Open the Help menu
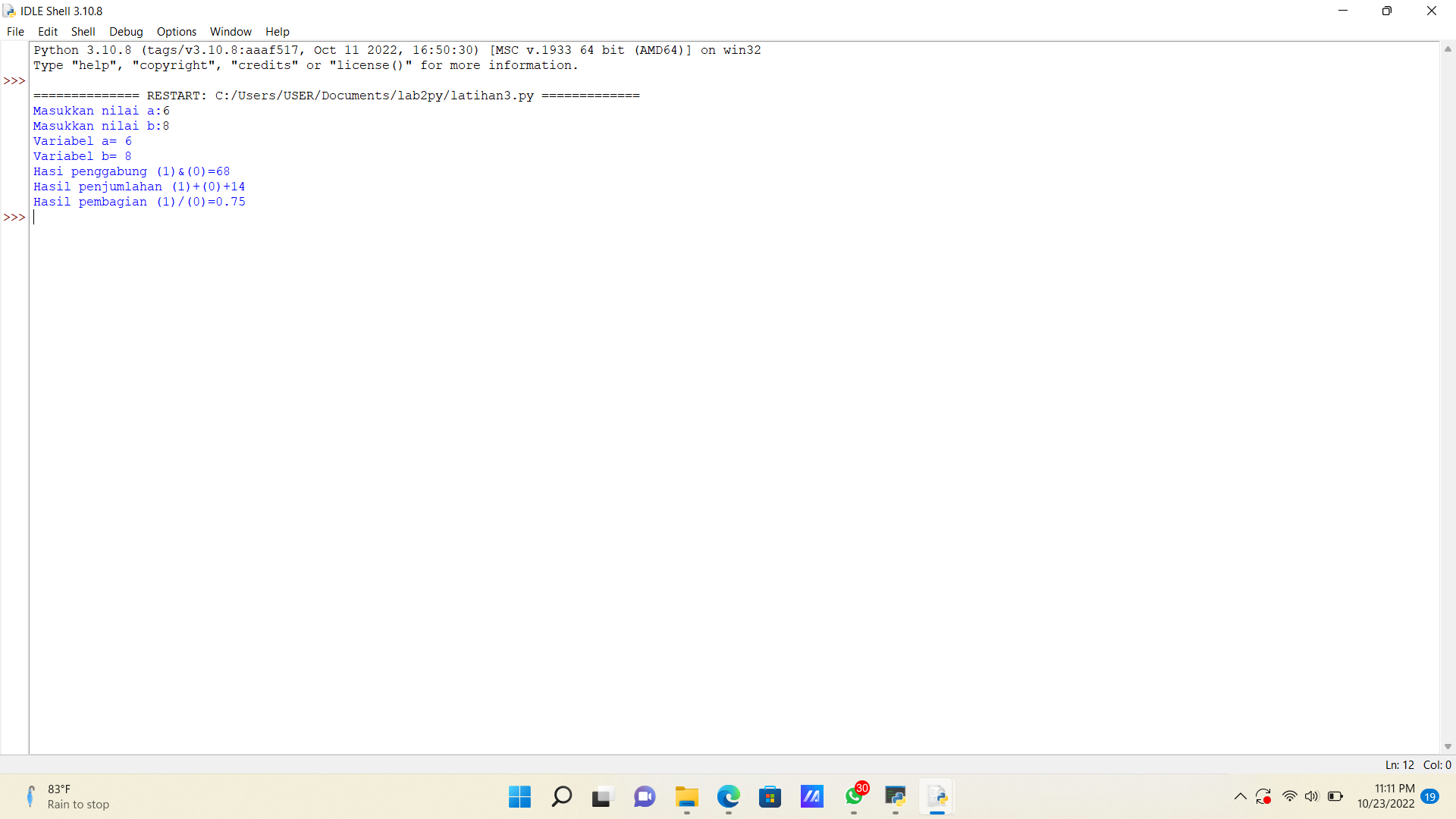The width and height of the screenshot is (1456, 819). tap(277, 31)
